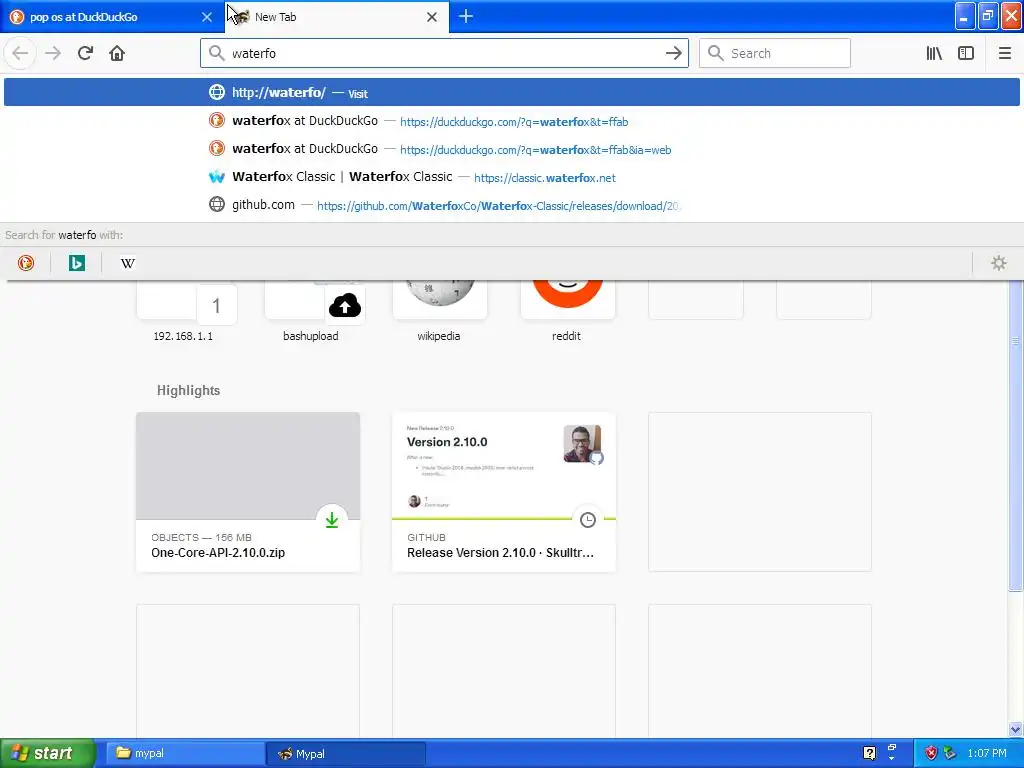Choose the waterfox DuckDuckGo suggestion ending t=ffab

[x=512, y=121]
